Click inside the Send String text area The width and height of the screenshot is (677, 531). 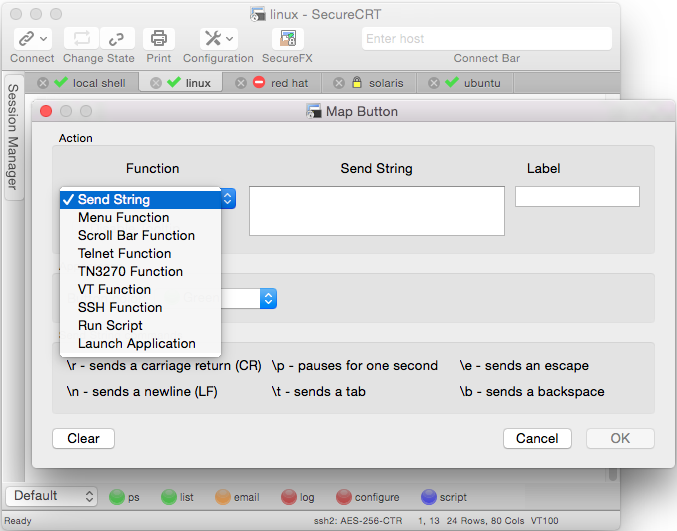pos(376,211)
